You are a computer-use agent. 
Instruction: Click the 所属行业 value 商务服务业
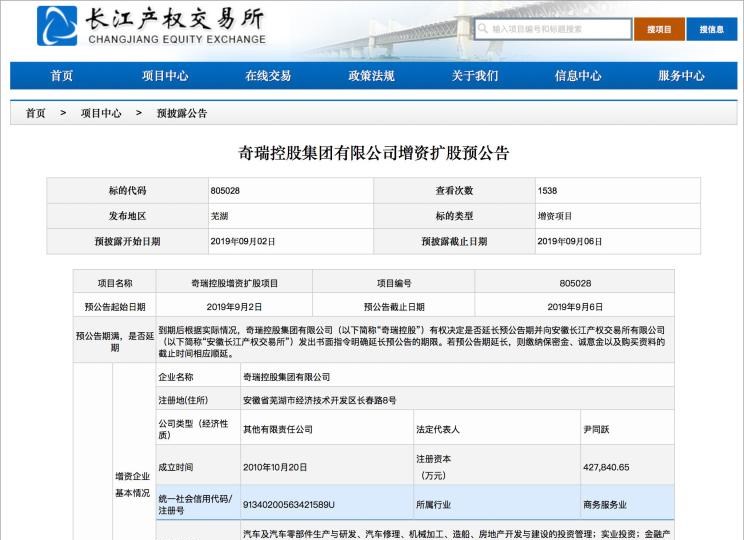tap(605, 505)
